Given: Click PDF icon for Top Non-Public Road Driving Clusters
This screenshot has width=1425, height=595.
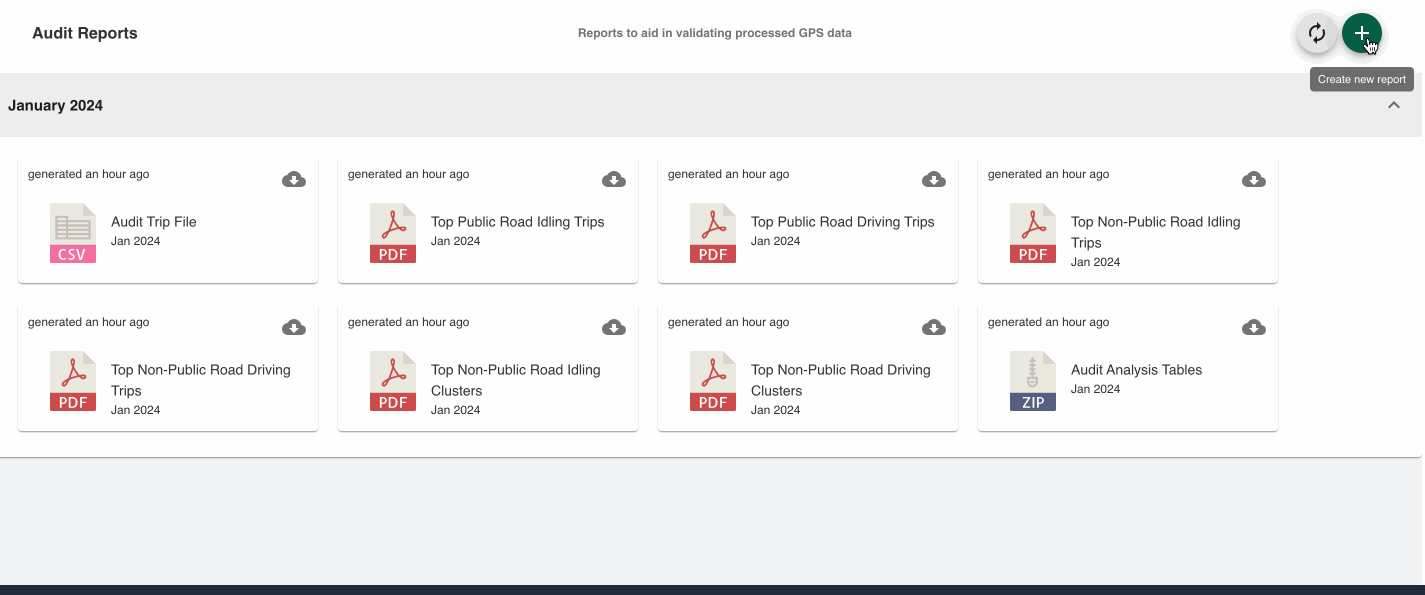Looking at the screenshot, I should [713, 381].
